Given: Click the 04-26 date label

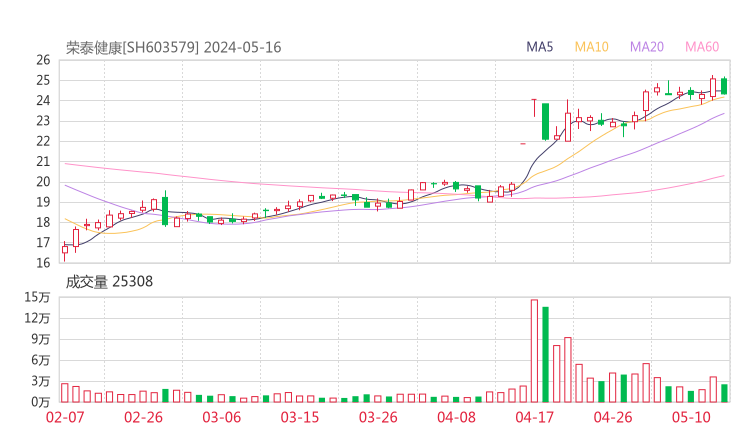Looking at the screenshot, I should click(x=613, y=417).
